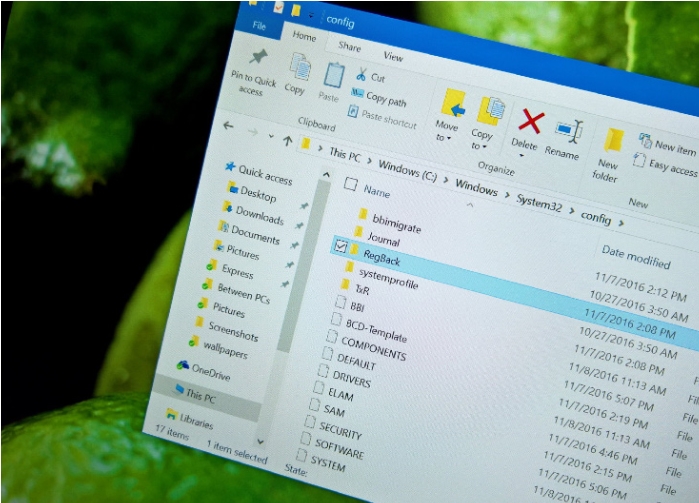Open the Easy access option
The height and width of the screenshot is (503, 699).
pyautogui.click(x=665, y=163)
